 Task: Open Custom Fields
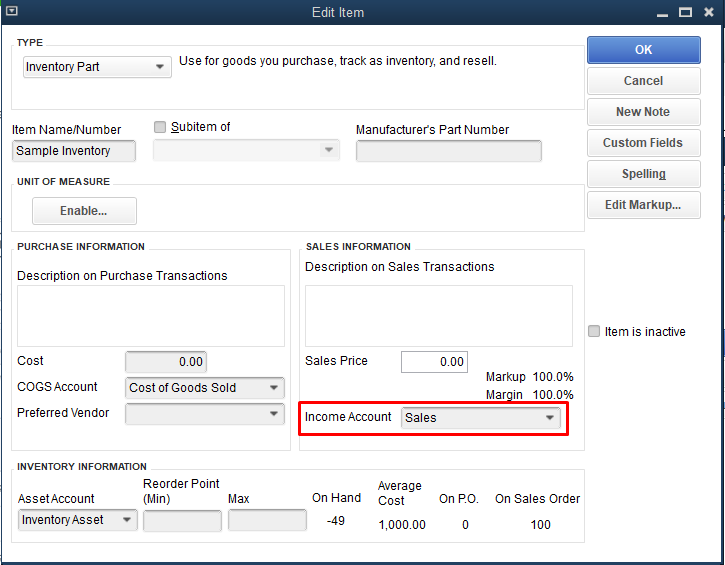pyautogui.click(x=643, y=143)
